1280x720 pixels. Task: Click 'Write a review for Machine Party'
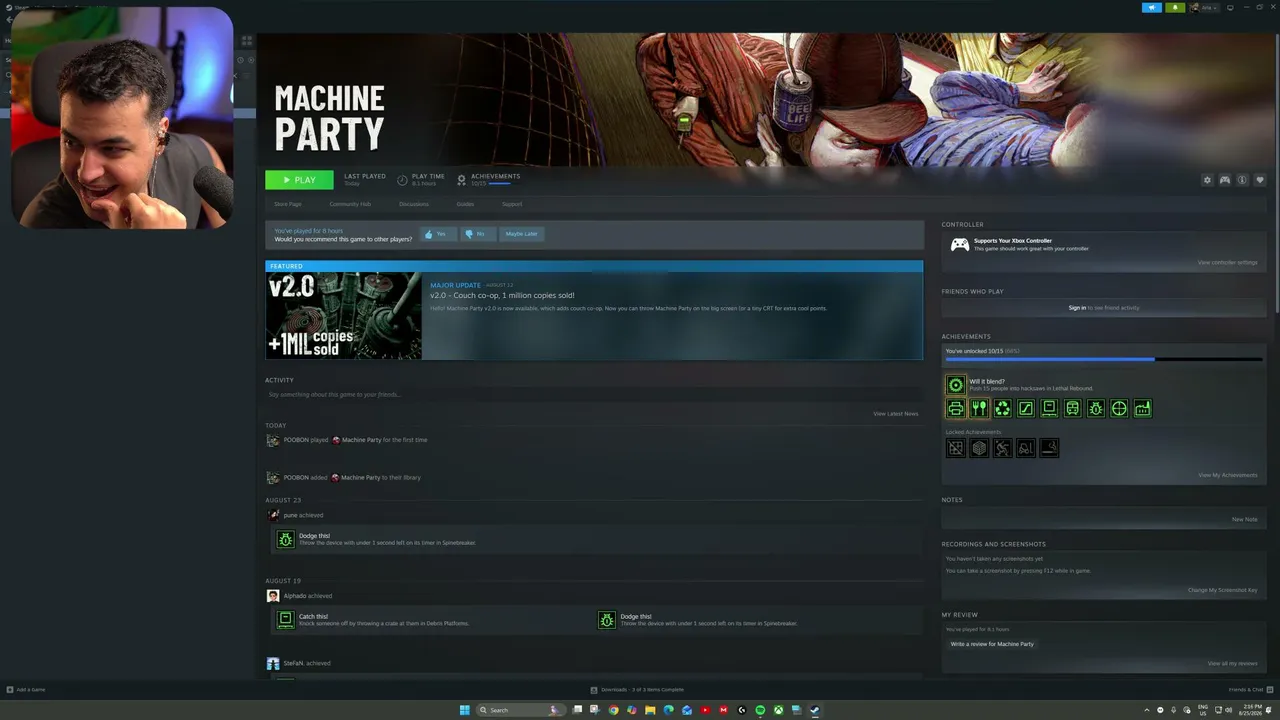[992, 644]
